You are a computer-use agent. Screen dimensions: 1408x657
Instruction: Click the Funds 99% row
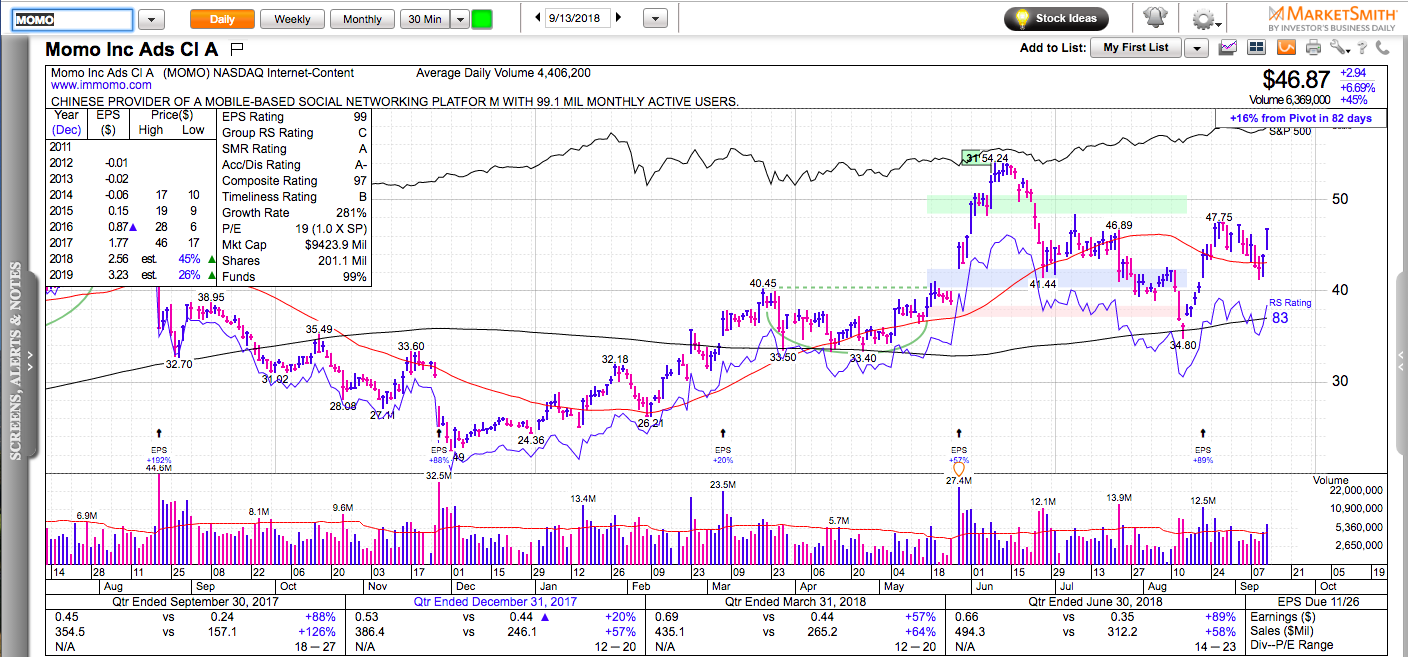coord(295,277)
